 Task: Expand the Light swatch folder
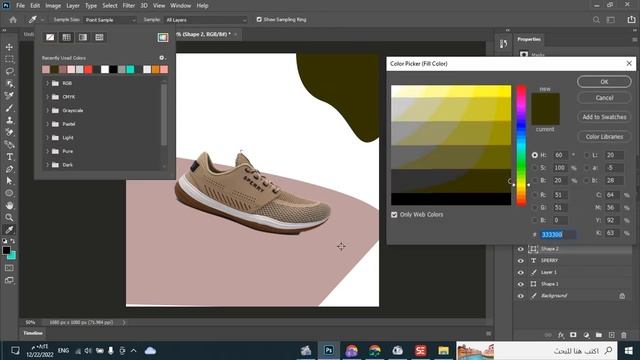pos(47,138)
